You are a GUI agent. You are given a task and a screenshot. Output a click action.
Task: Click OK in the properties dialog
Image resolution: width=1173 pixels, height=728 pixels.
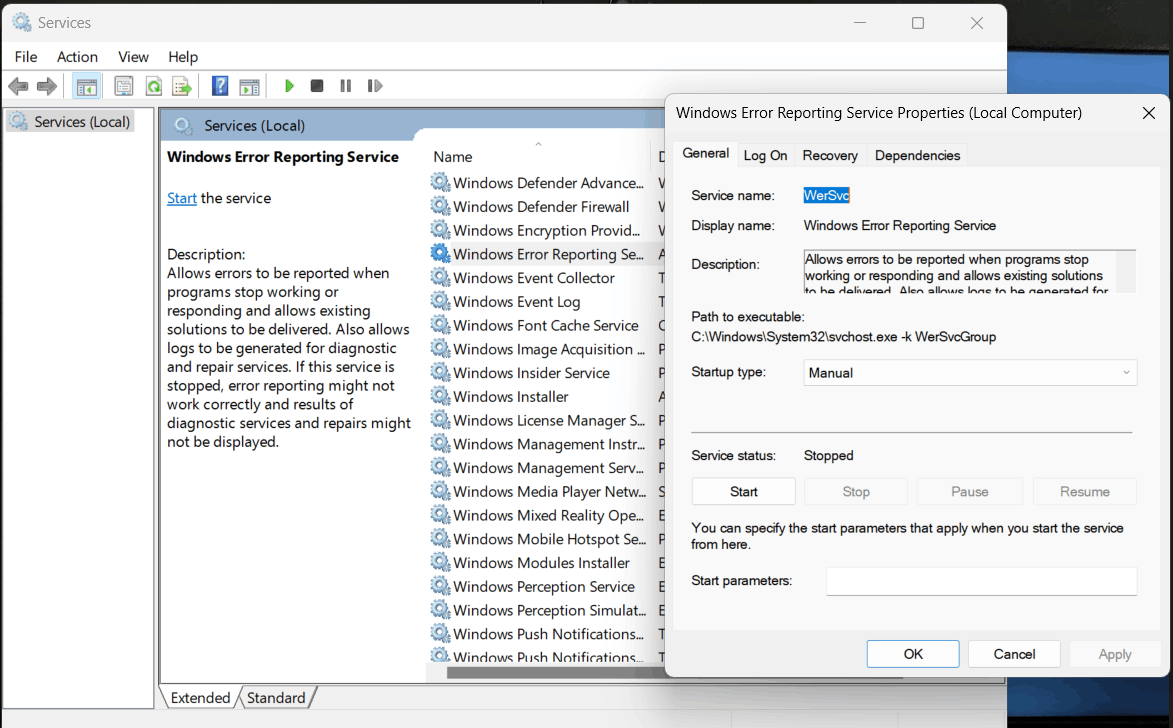click(x=913, y=654)
